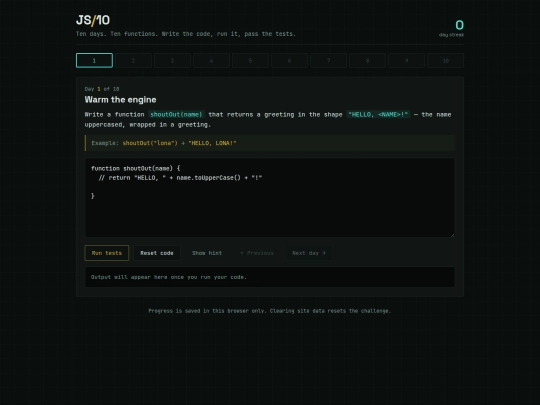Click the day streak counter 0
The image size is (540, 405).
459,25
